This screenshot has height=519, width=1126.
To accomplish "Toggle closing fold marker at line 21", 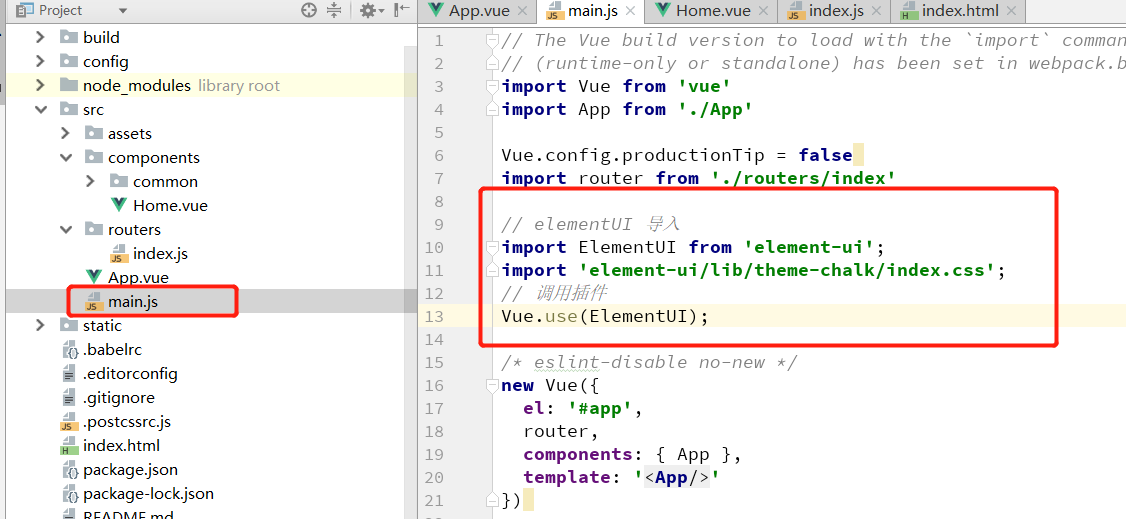I will [492, 500].
